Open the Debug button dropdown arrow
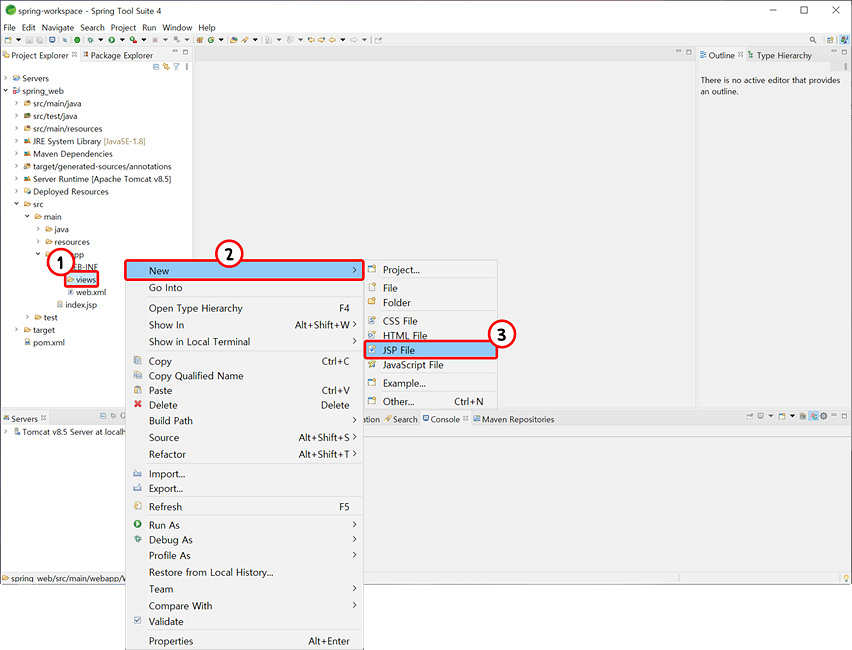The width and height of the screenshot is (852, 650). (x=101, y=40)
